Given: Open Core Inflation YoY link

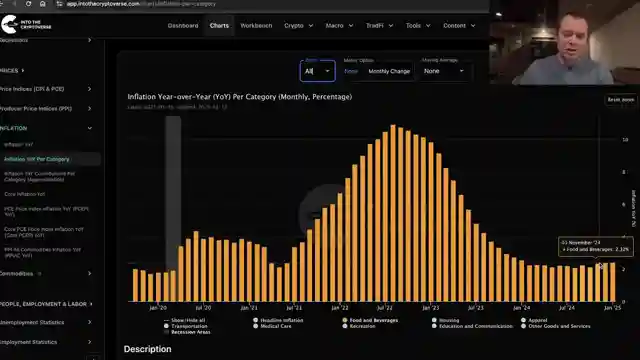Looking at the screenshot, I should (24, 194).
